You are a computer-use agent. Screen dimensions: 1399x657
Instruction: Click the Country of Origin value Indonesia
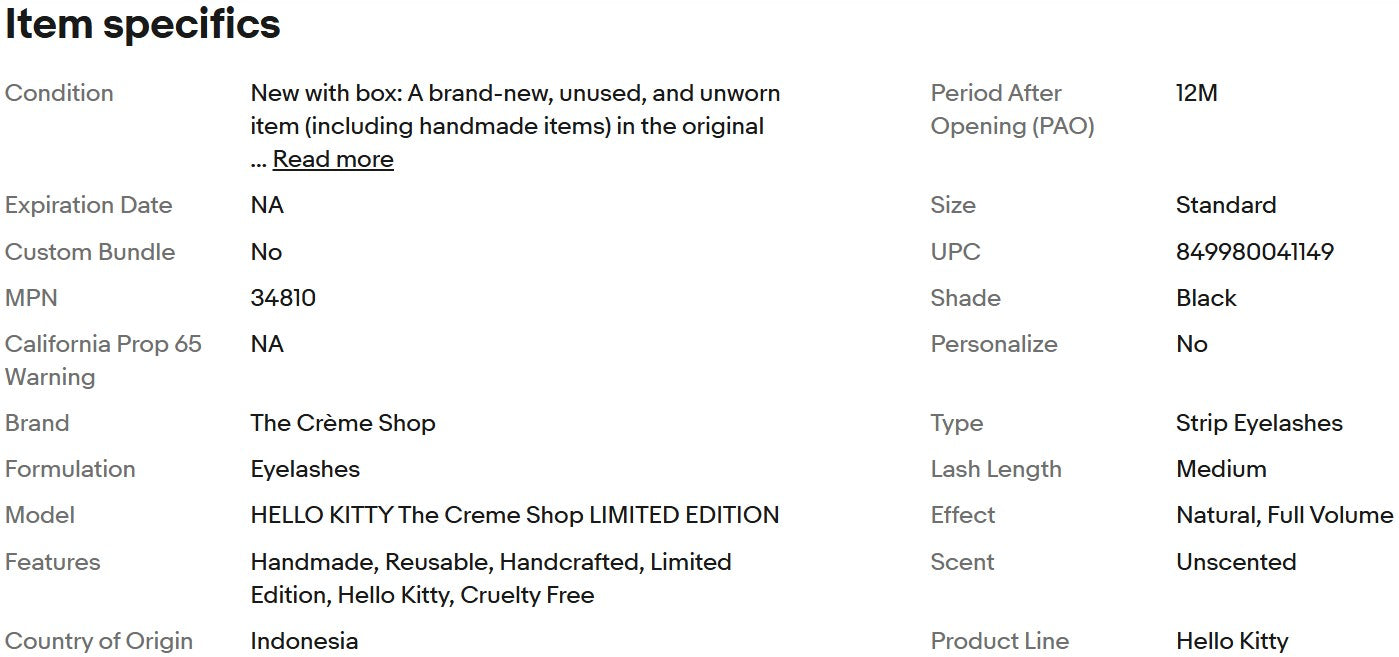[304, 641]
